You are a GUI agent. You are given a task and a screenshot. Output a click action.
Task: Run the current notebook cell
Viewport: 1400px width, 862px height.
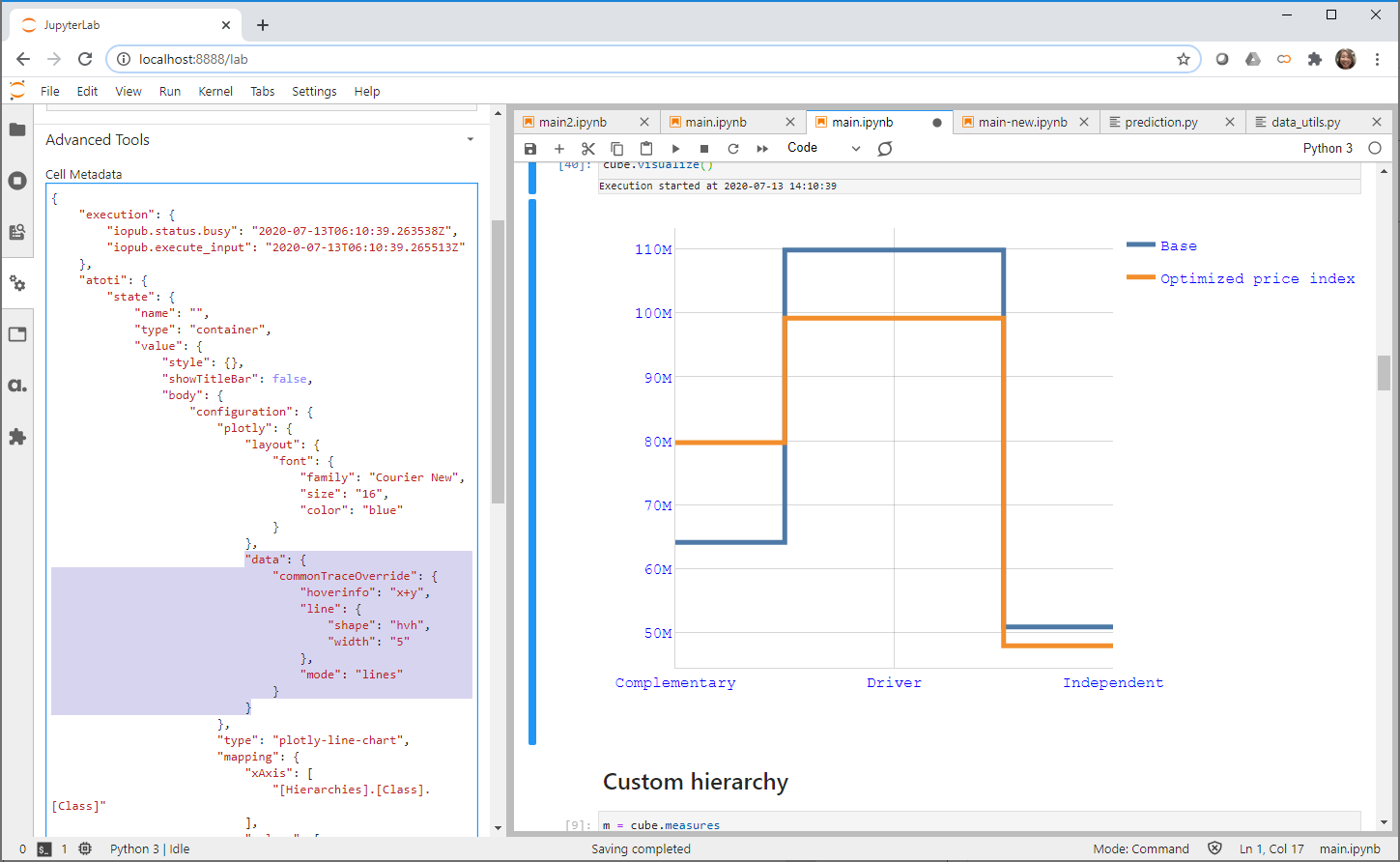click(675, 148)
